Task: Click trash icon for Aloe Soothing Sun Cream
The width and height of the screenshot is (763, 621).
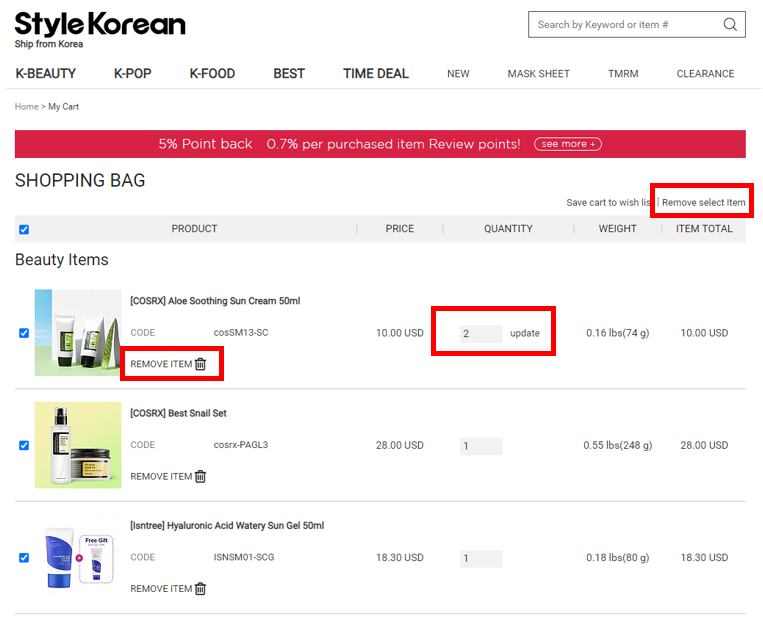Action: coord(200,365)
